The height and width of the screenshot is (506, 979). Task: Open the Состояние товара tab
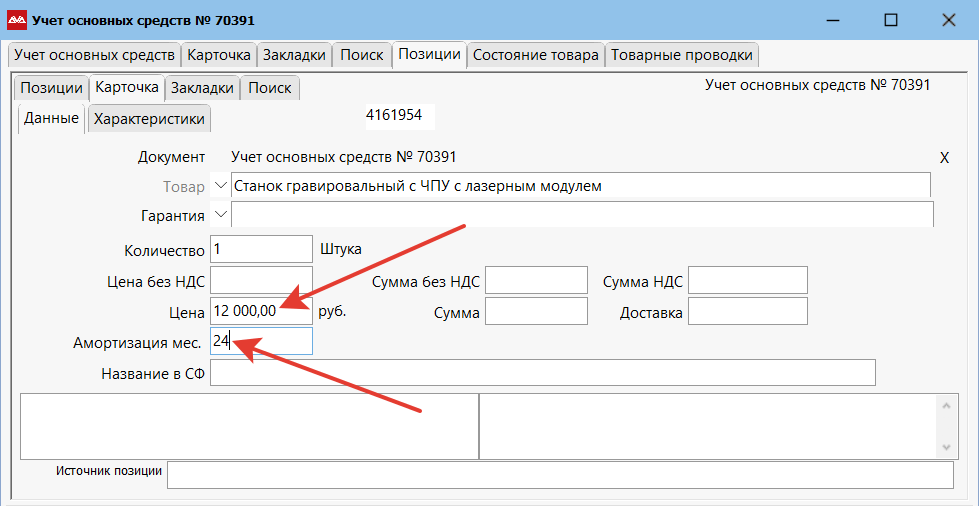click(536, 55)
